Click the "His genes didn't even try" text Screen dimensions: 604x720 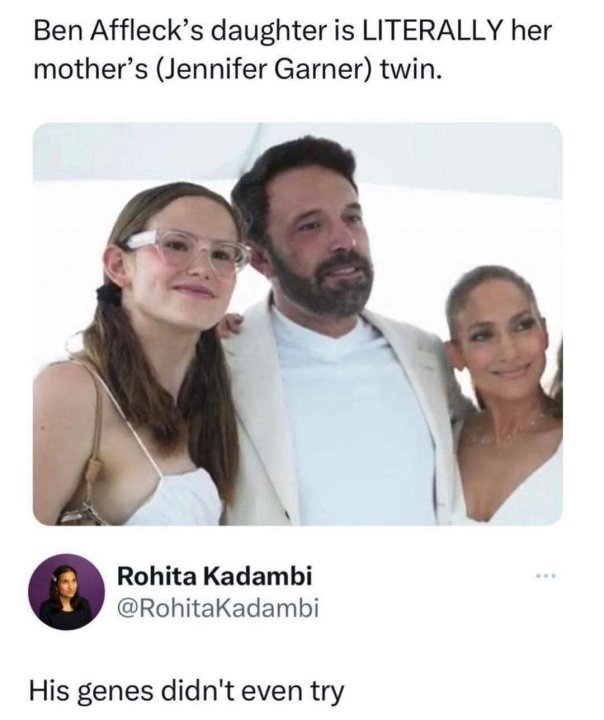pos(186,690)
